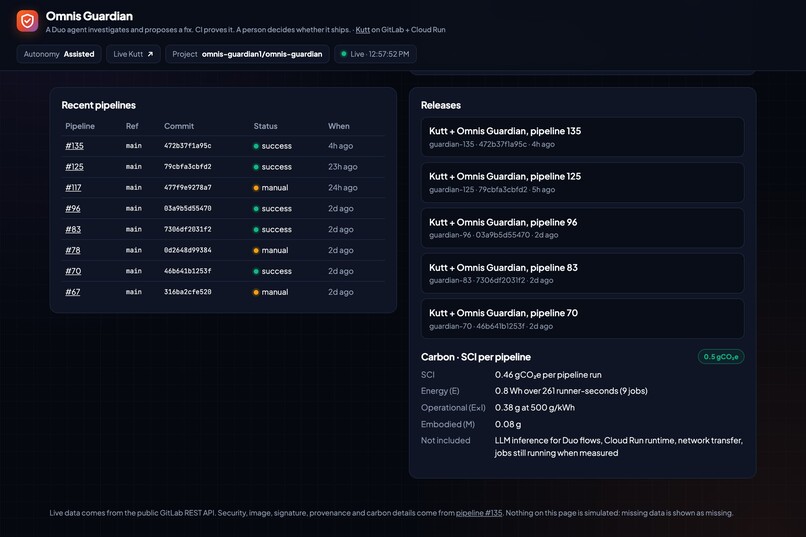806x537 pixels.
Task: Open pipeline #70 link
Action: click(x=73, y=271)
